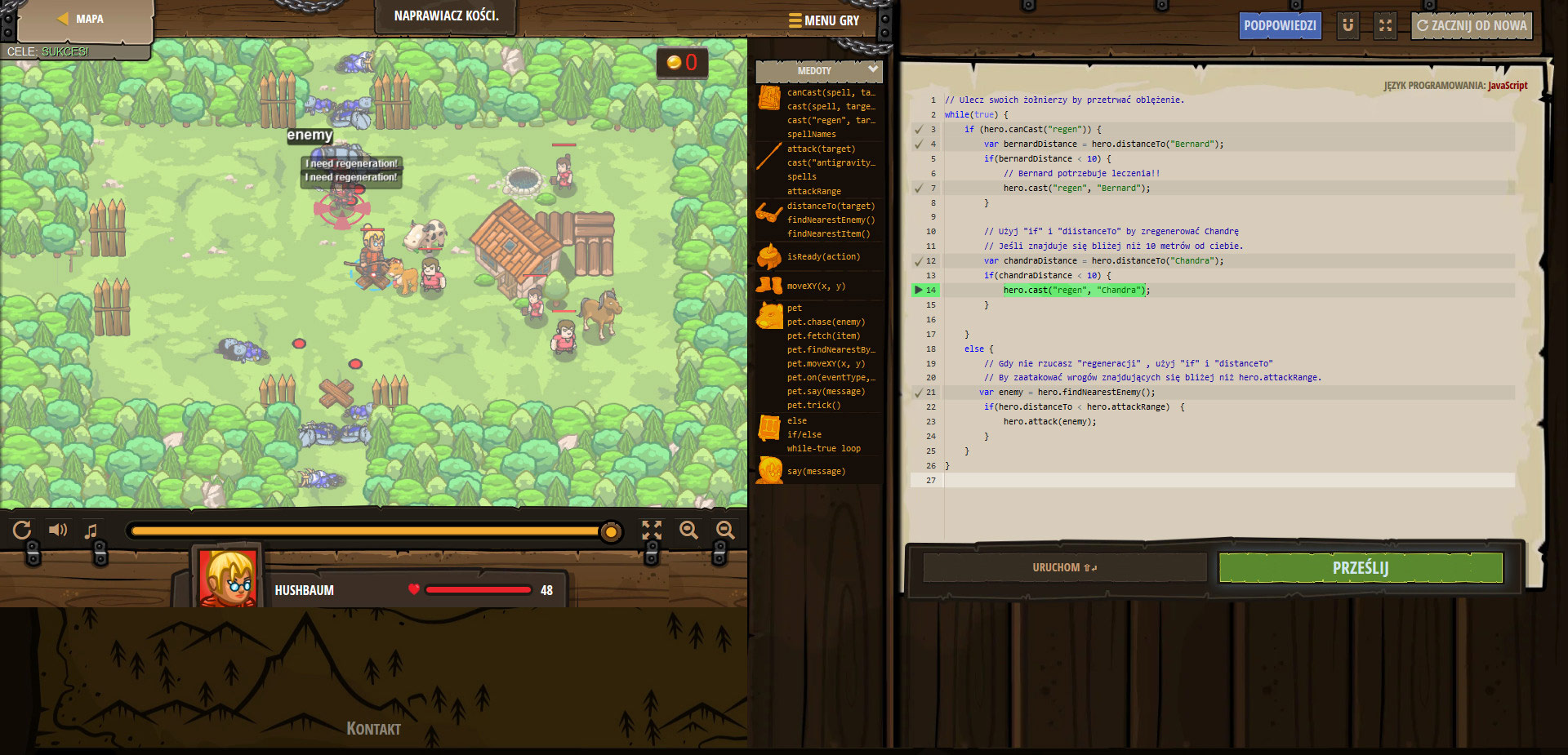Click the spellbook icon next to canCast
This screenshot has width=1568, height=755.
tap(769, 99)
